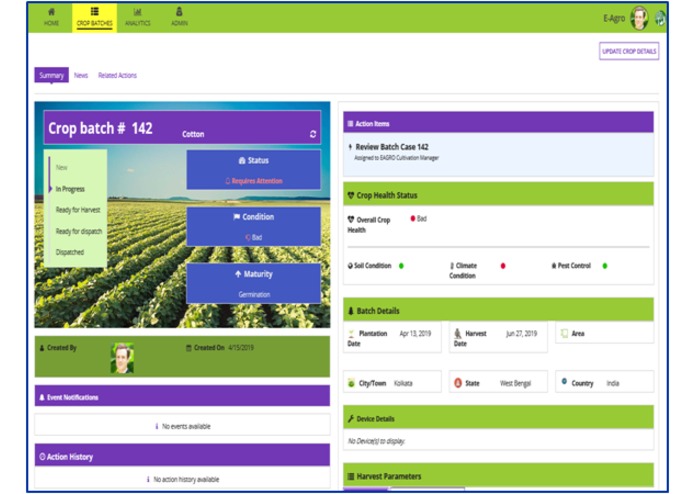Click the Created On calendar icon
This screenshot has width=695, height=494.
(189, 348)
